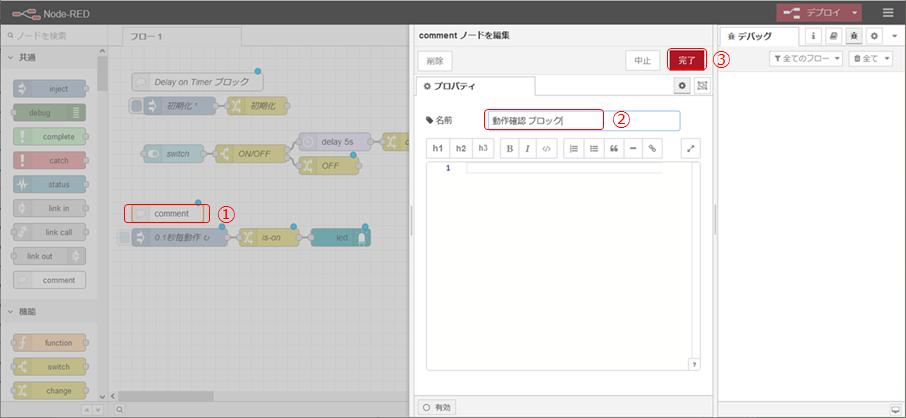Collapse the 共通 palette category
The image size is (906, 418).
(12, 58)
